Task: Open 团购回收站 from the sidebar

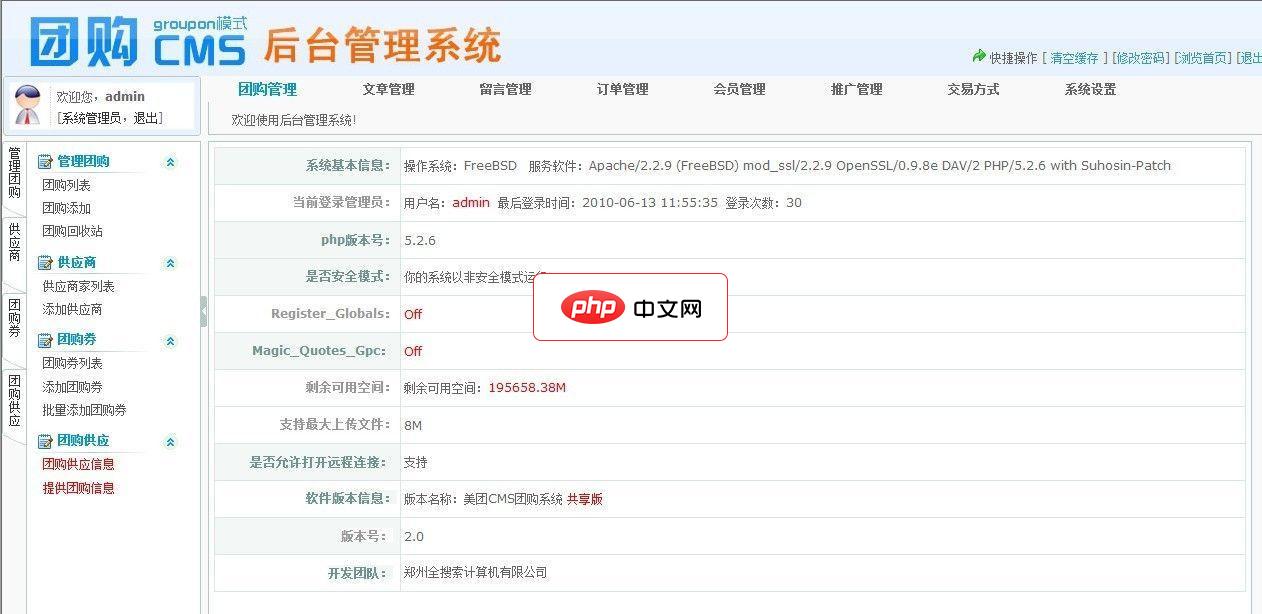Action: click(72, 231)
